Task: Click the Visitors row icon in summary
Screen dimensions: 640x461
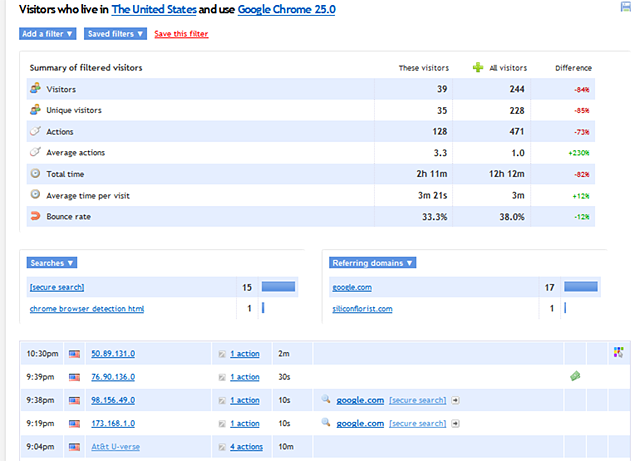Action: point(35,88)
